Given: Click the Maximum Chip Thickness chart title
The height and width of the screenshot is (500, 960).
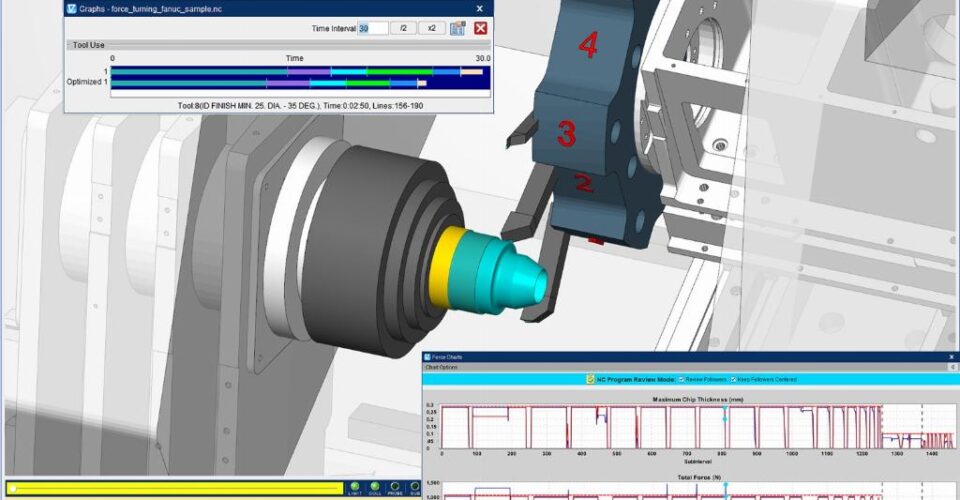Looking at the screenshot, I should pos(697,399).
